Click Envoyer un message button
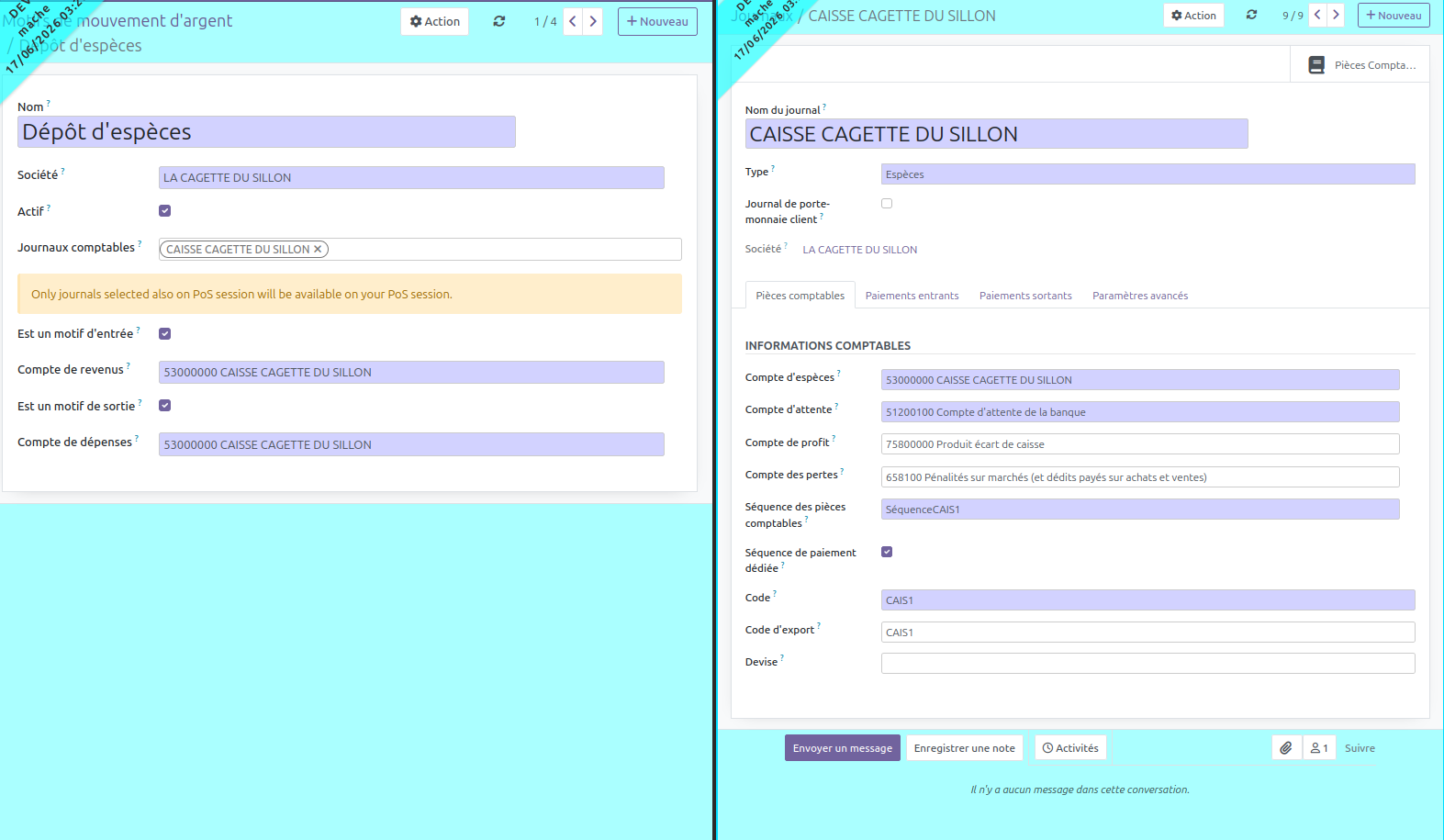The image size is (1444, 840). [842, 748]
